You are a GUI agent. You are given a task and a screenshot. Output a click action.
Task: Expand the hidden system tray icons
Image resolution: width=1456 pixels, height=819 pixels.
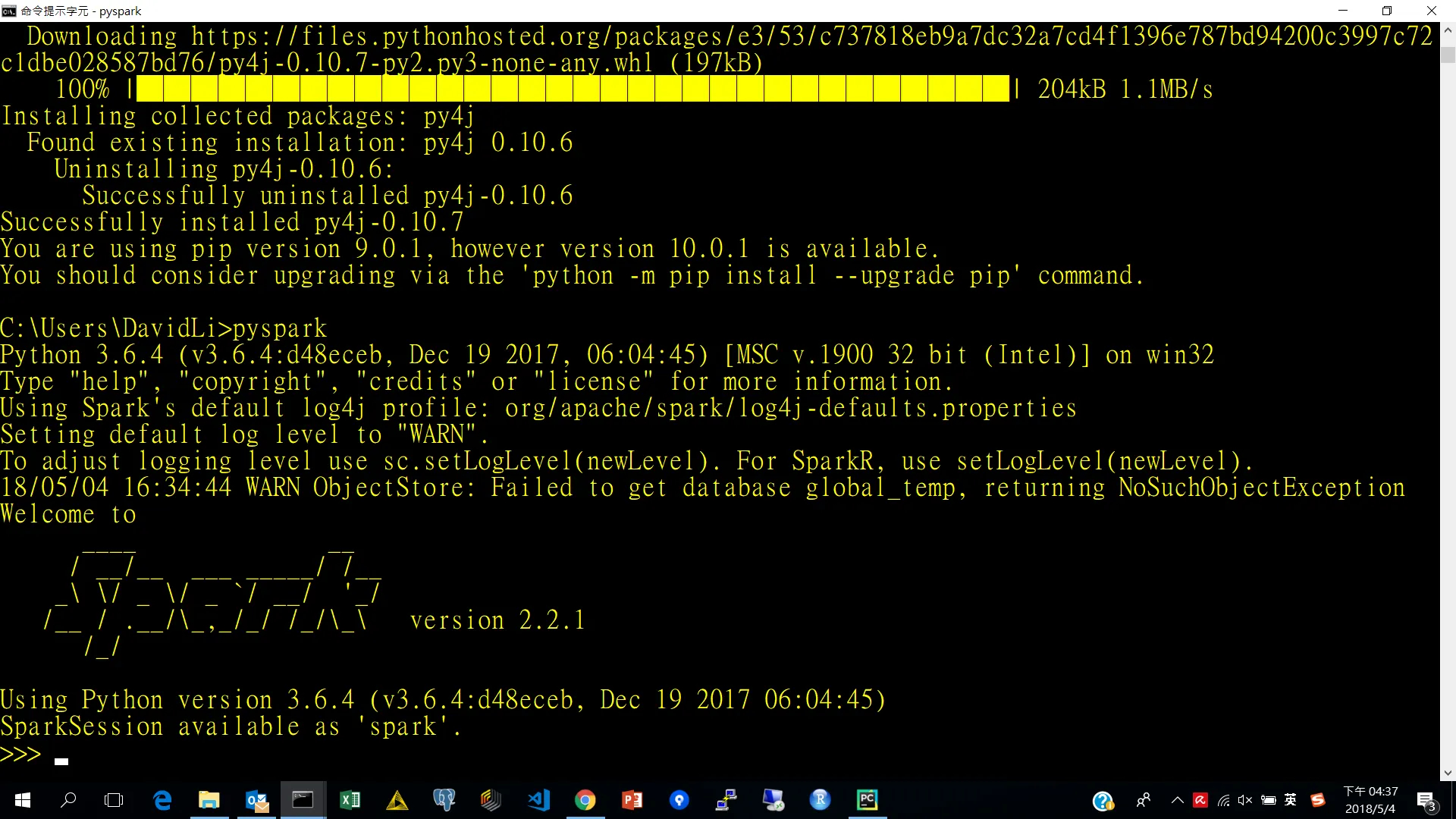pos(1177,800)
